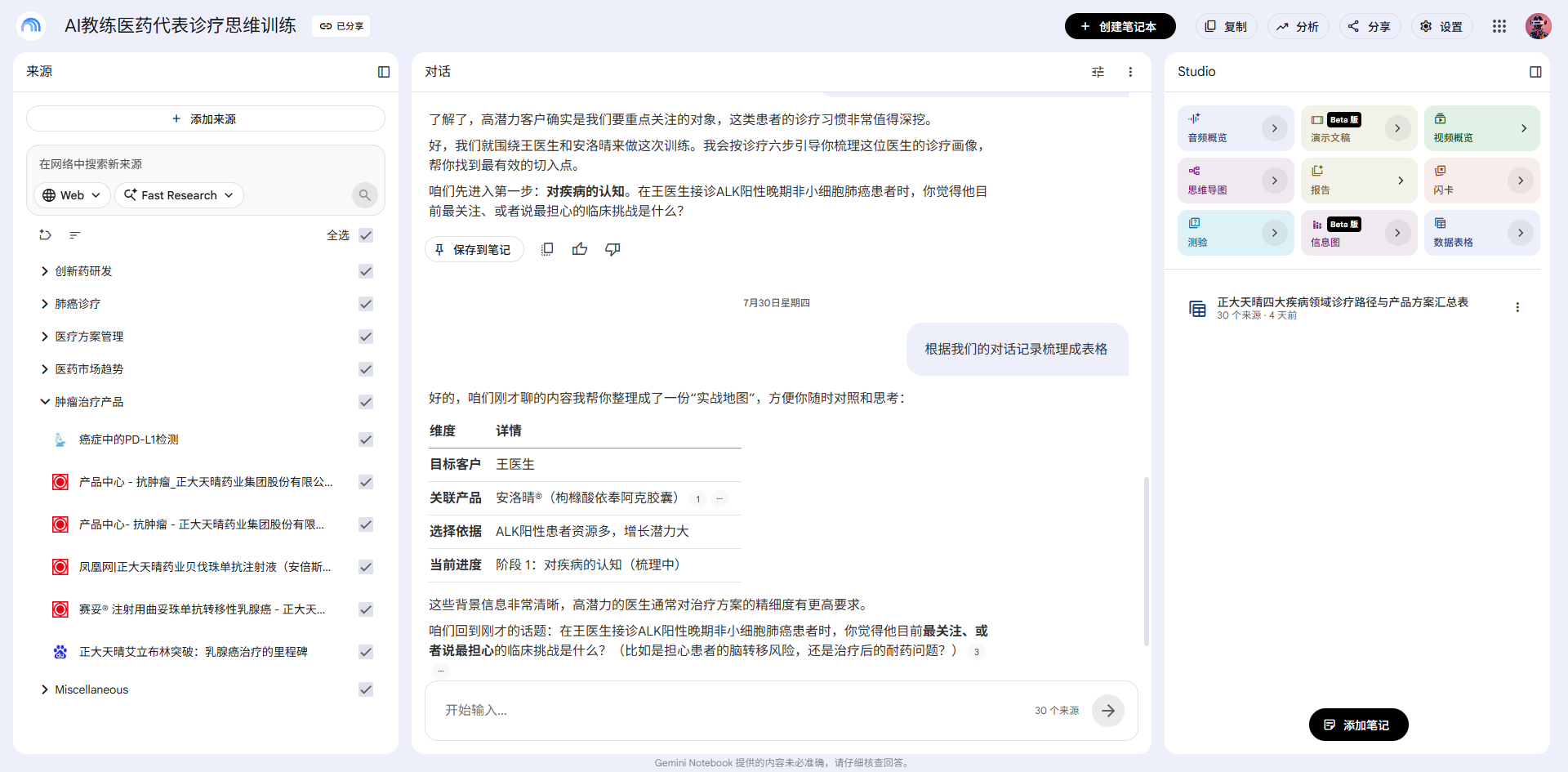This screenshot has height=772, width=1568.
Task: Expand the 创新药研发 source group
Action: pos(45,271)
